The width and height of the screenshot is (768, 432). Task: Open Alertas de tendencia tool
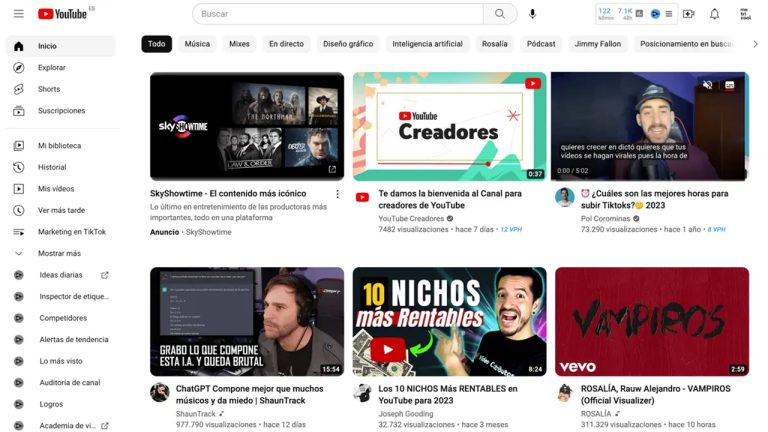pos(61,339)
